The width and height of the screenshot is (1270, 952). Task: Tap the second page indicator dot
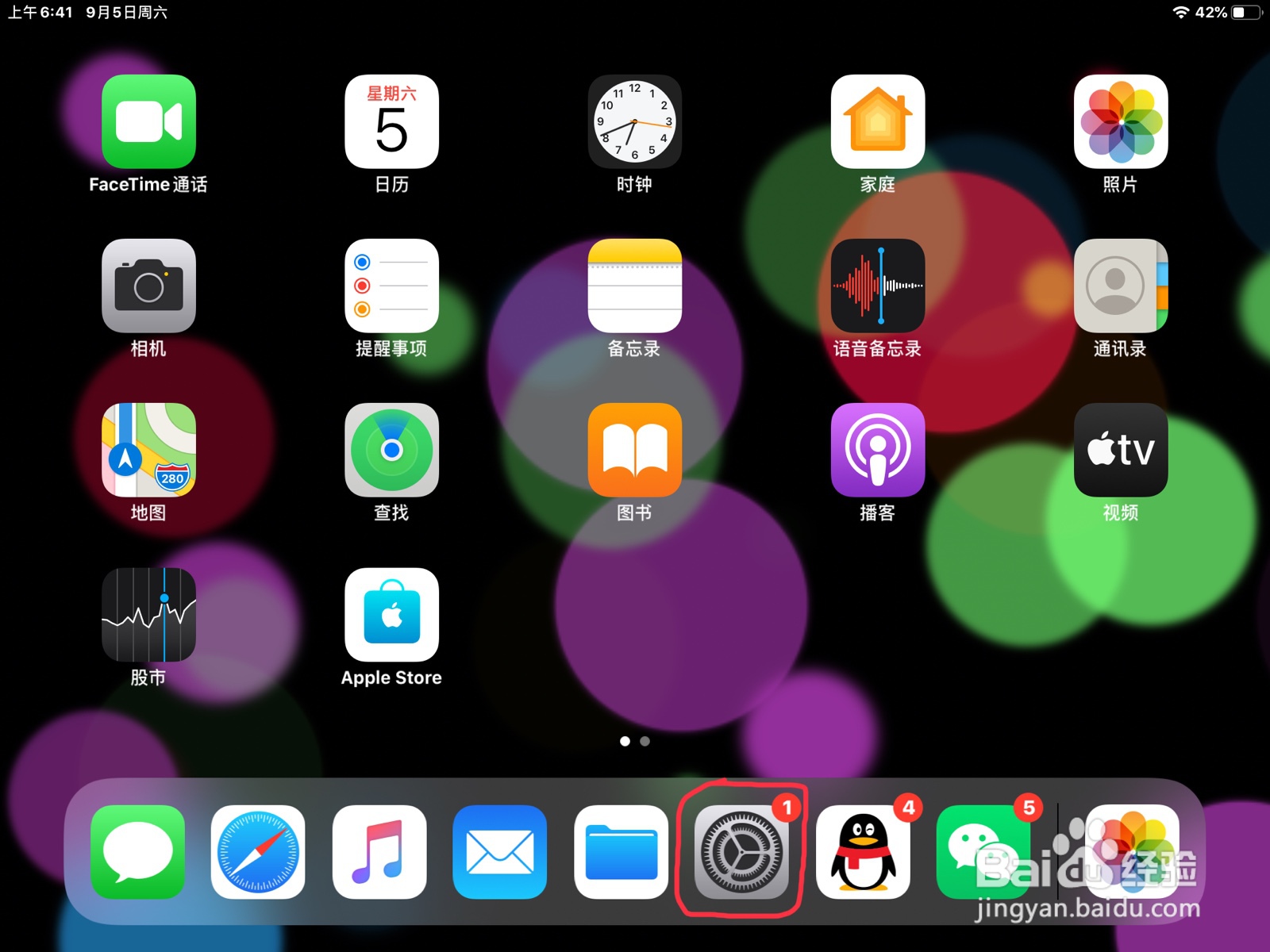(x=644, y=741)
